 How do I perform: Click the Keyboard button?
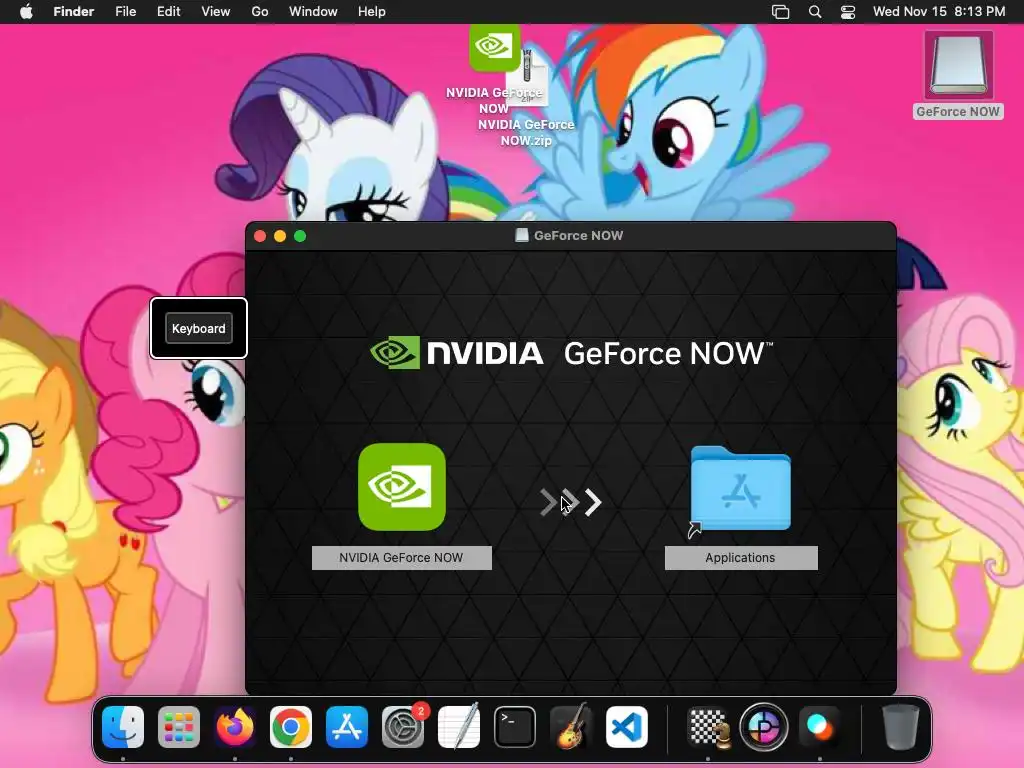(x=199, y=328)
